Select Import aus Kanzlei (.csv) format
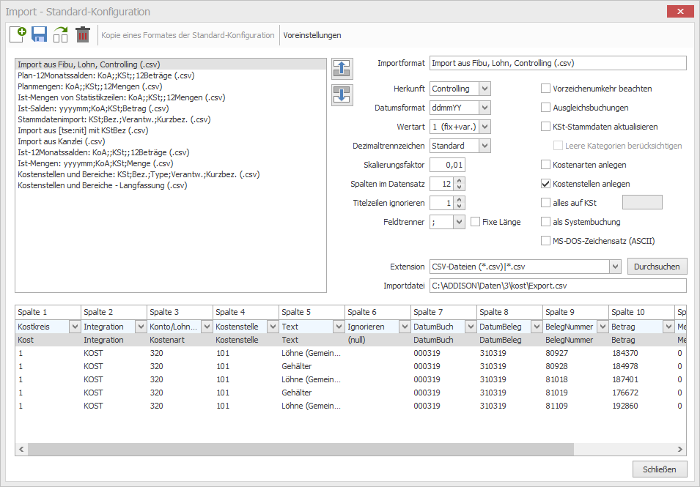Image resolution: width=700 pixels, height=487 pixels. tap(61, 141)
